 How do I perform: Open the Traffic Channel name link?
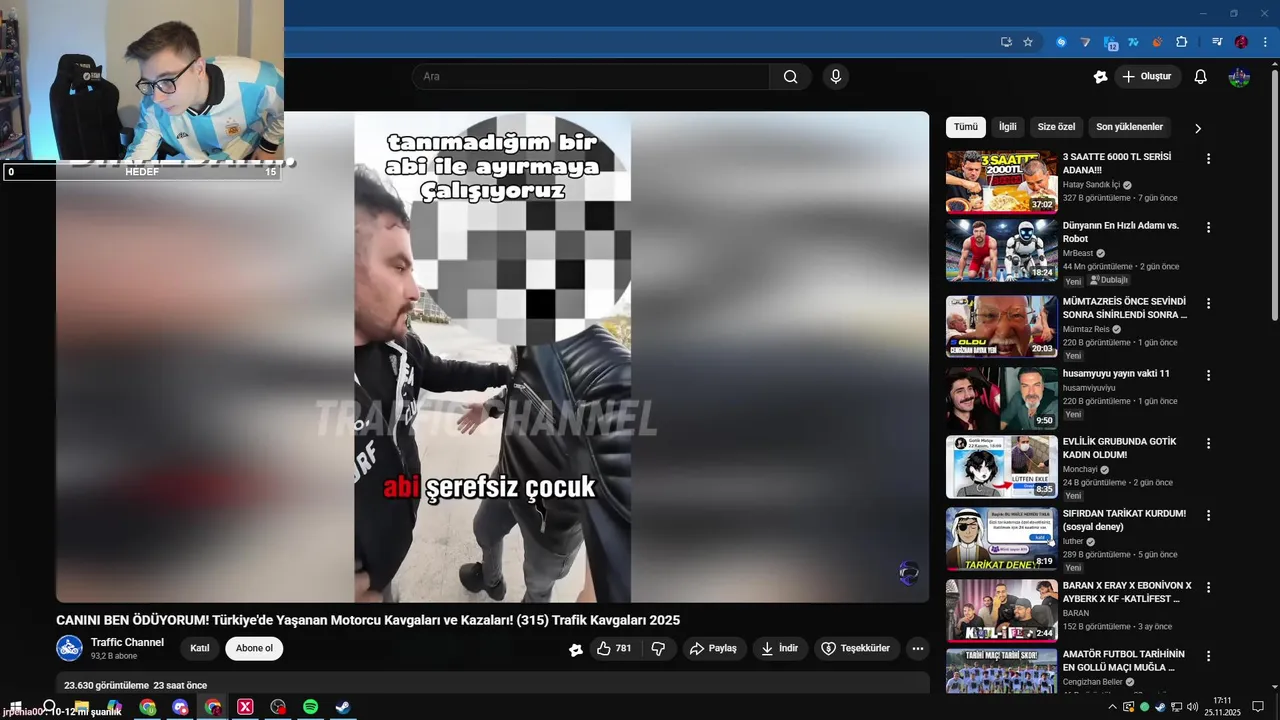pos(127,642)
